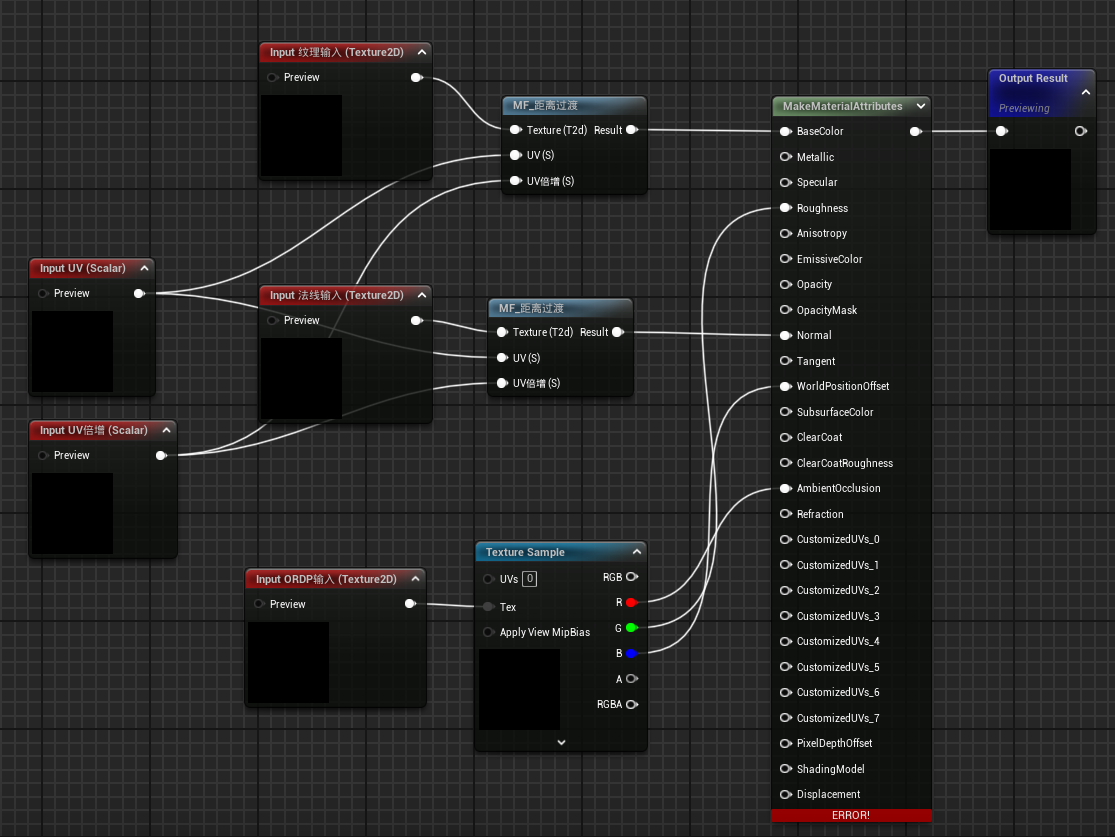Screen dimensions: 1115x837
Task: Click the Previewing label on Output Result
Action: [x=1024, y=108]
